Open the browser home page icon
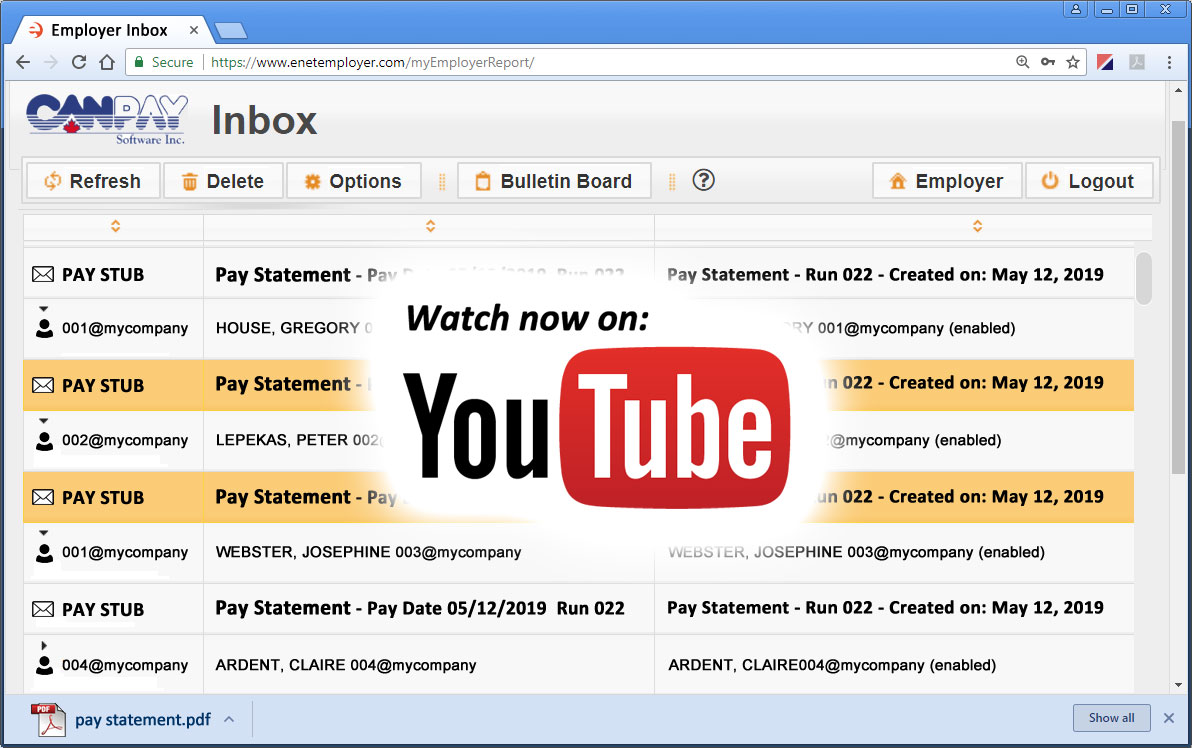 click(x=107, y=62)
